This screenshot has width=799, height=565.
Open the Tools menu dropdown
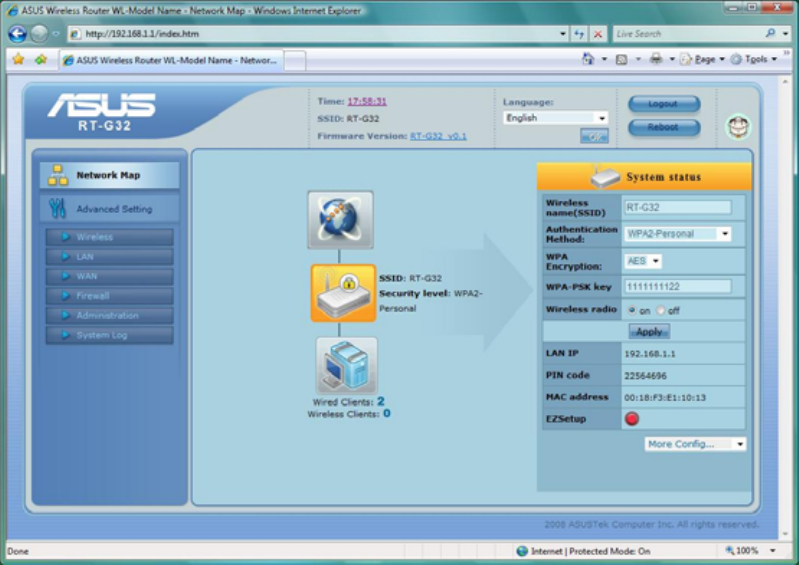click(x=754, y=59)
